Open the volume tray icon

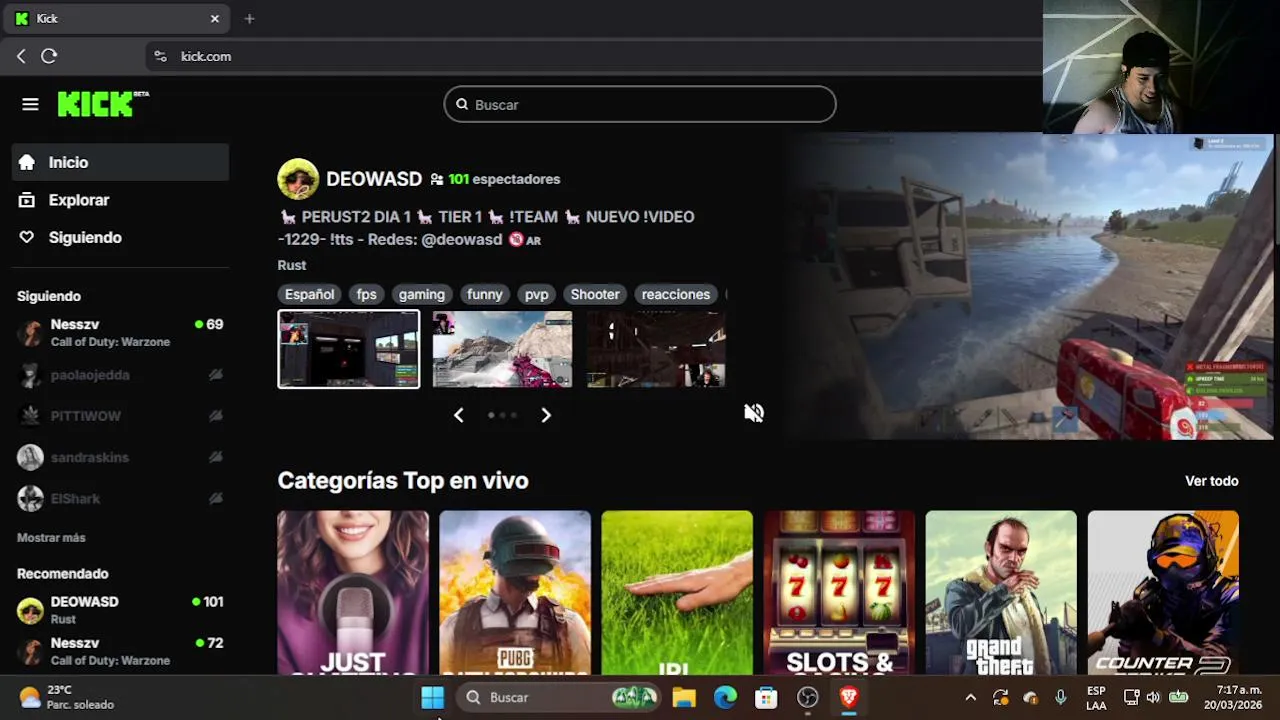click(x=1153, y=697)
